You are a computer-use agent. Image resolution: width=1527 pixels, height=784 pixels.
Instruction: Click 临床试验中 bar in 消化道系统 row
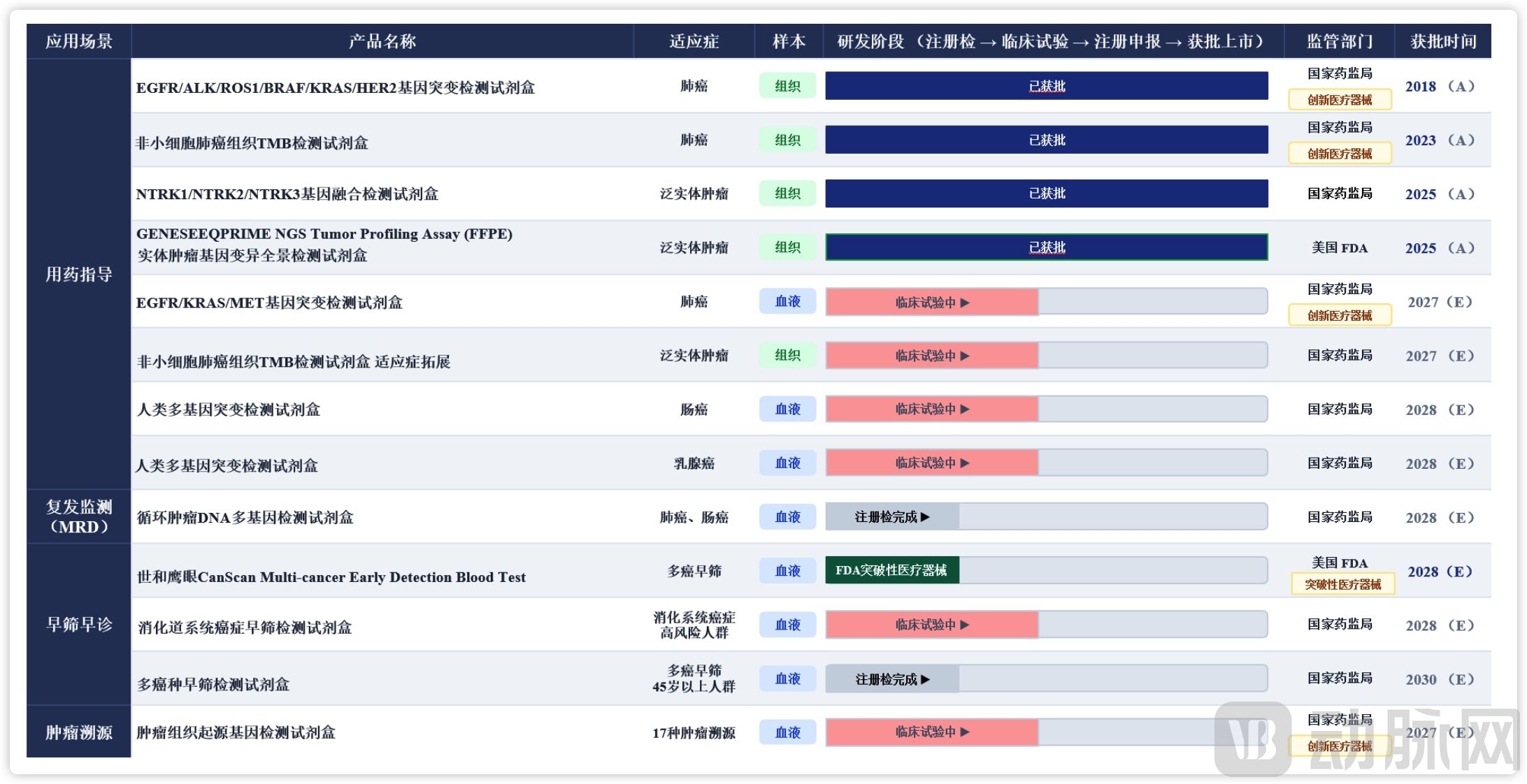(932, 625)
